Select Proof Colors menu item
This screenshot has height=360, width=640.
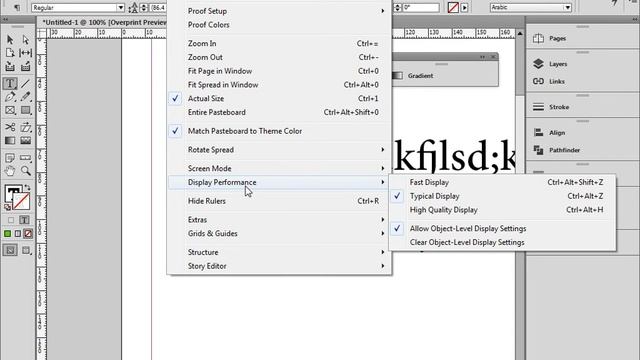coord(279,25)
